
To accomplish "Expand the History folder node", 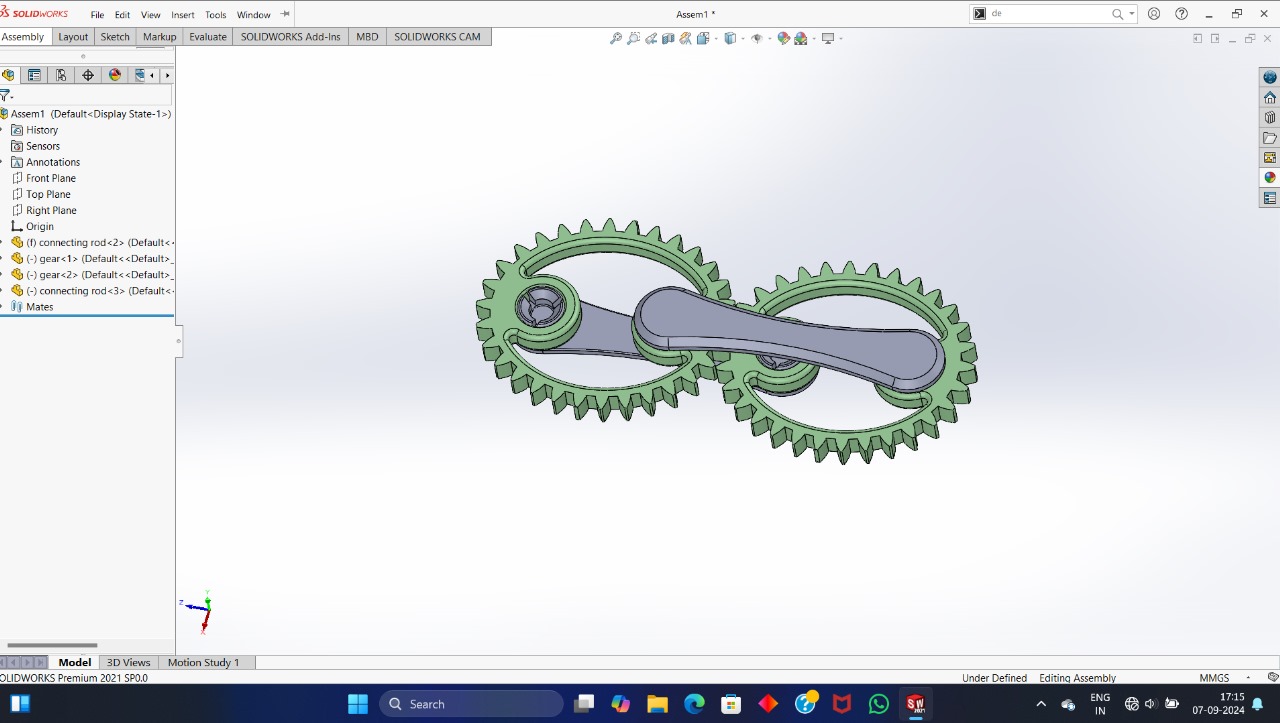I will click(2, 130).
